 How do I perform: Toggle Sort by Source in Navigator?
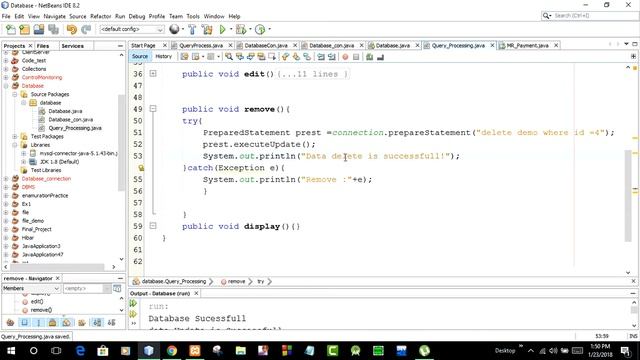pos(111,323)
